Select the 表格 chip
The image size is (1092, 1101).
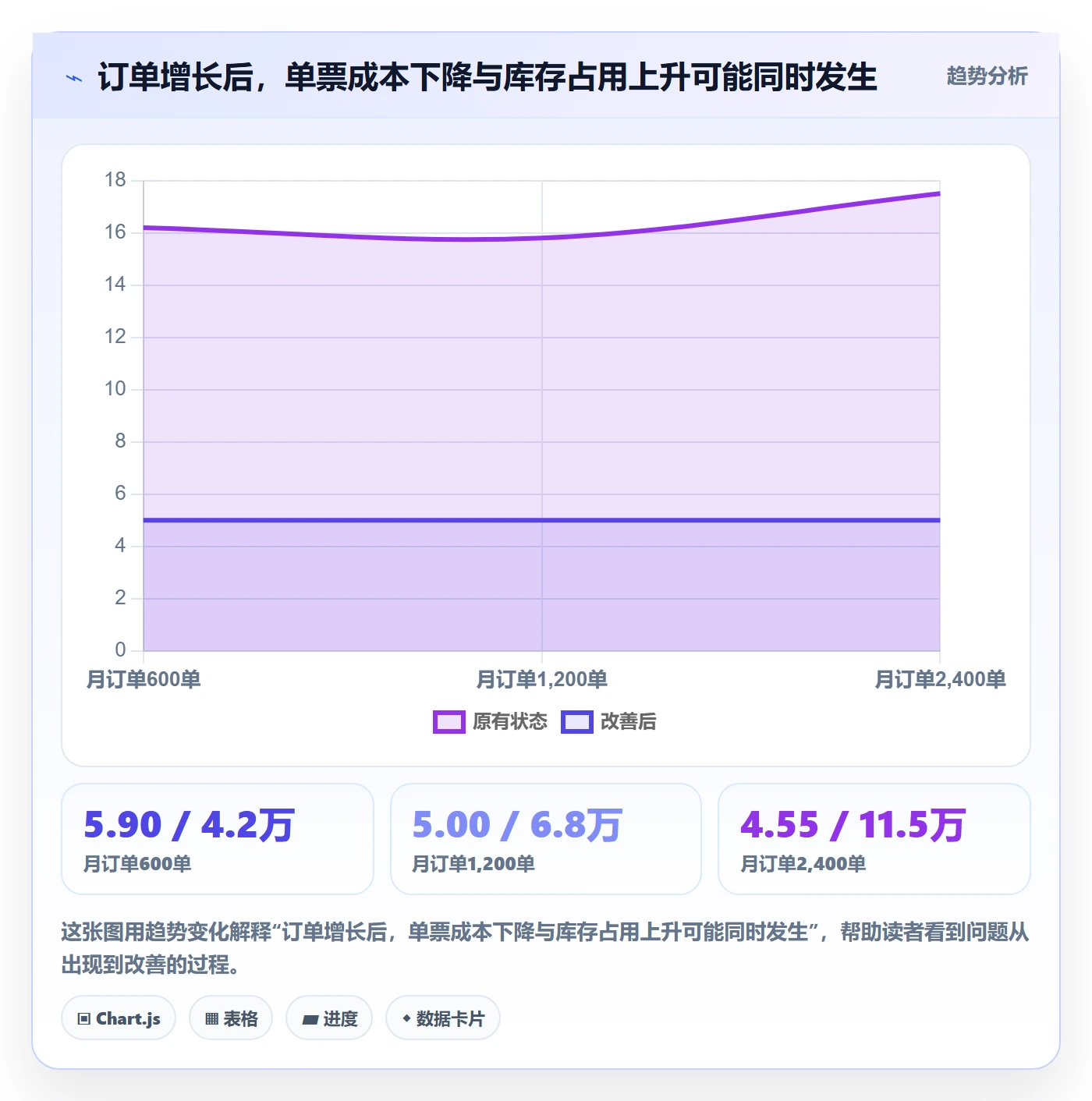(x=231, y=1018)
